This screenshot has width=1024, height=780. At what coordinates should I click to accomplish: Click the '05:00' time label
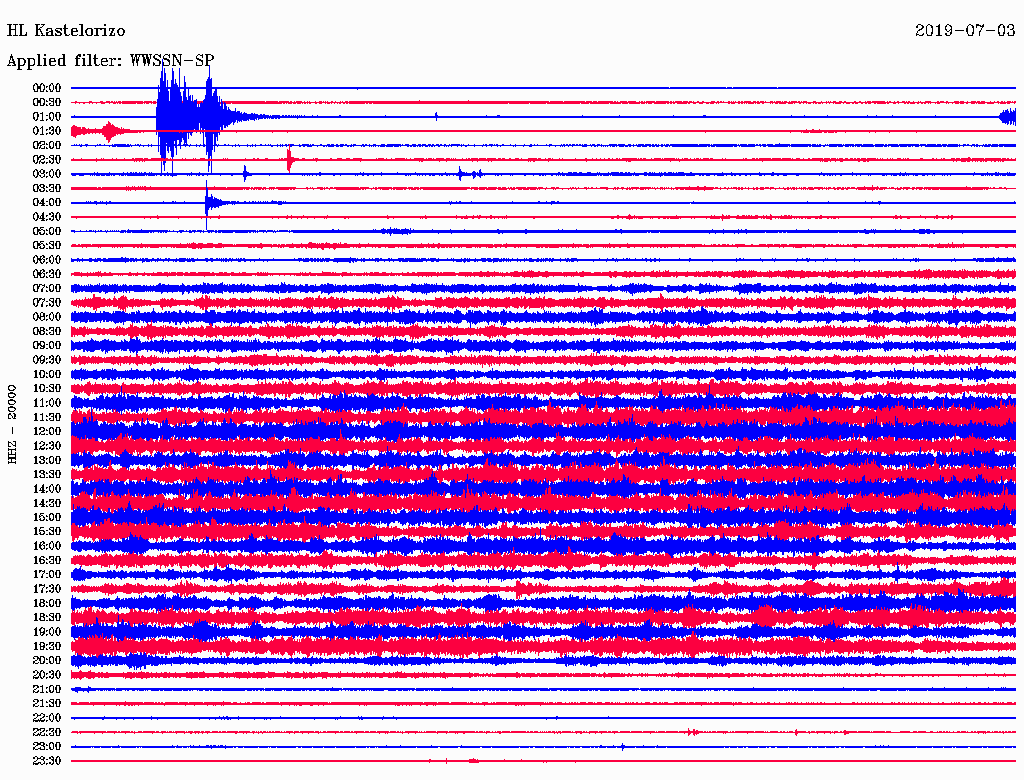[47, 231]
